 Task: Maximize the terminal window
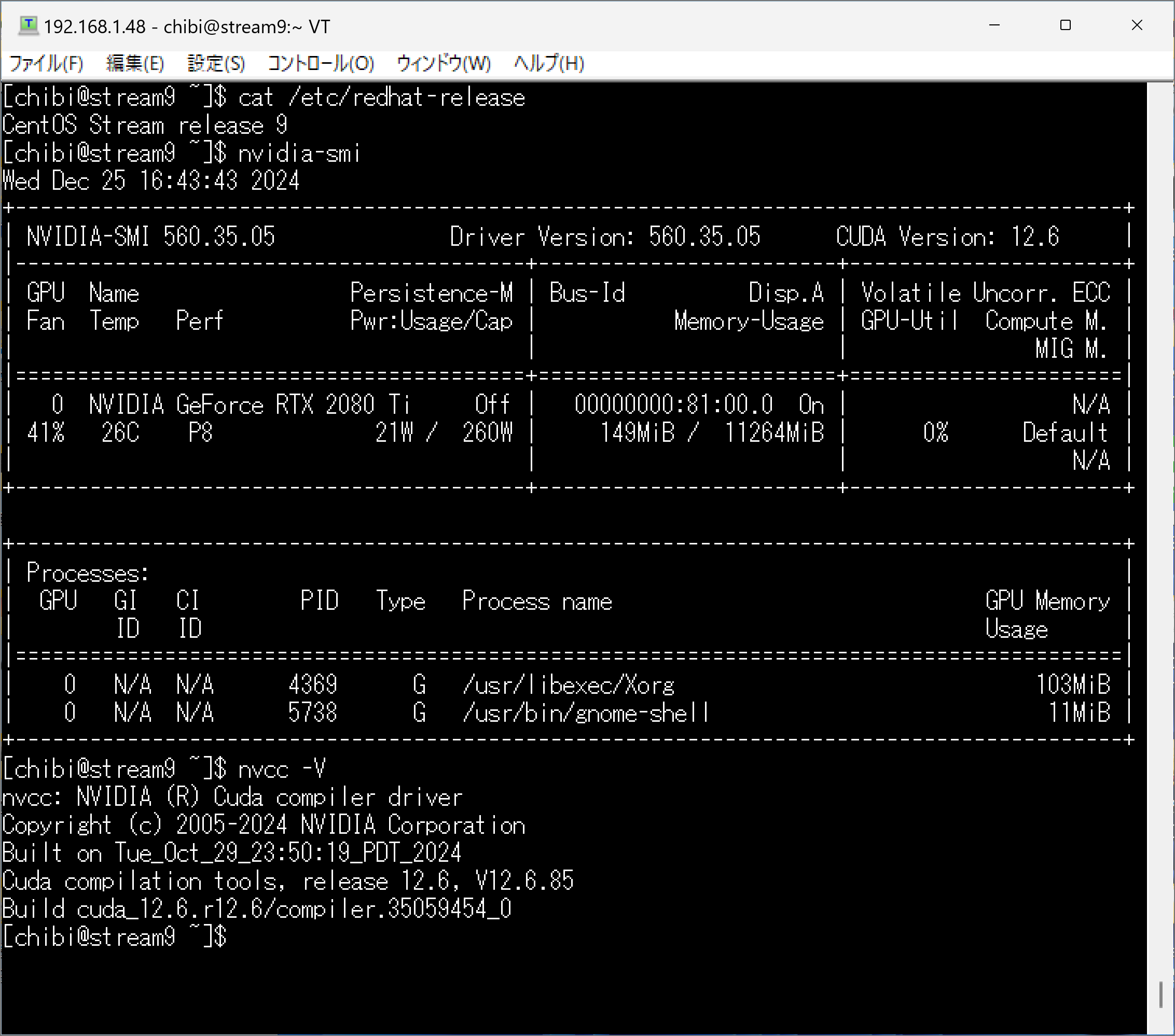pyautogui.click(x=1065, y=26)
